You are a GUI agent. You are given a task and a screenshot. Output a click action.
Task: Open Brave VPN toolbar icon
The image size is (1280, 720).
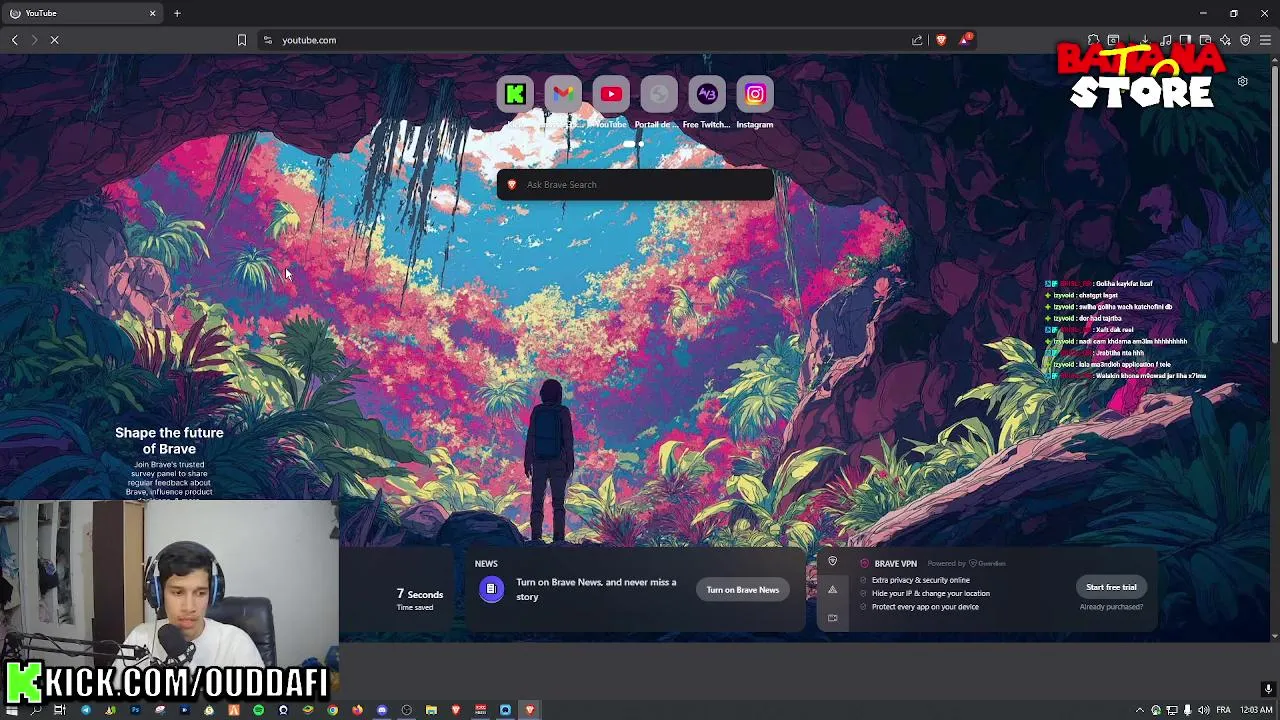pos(1245,40)
